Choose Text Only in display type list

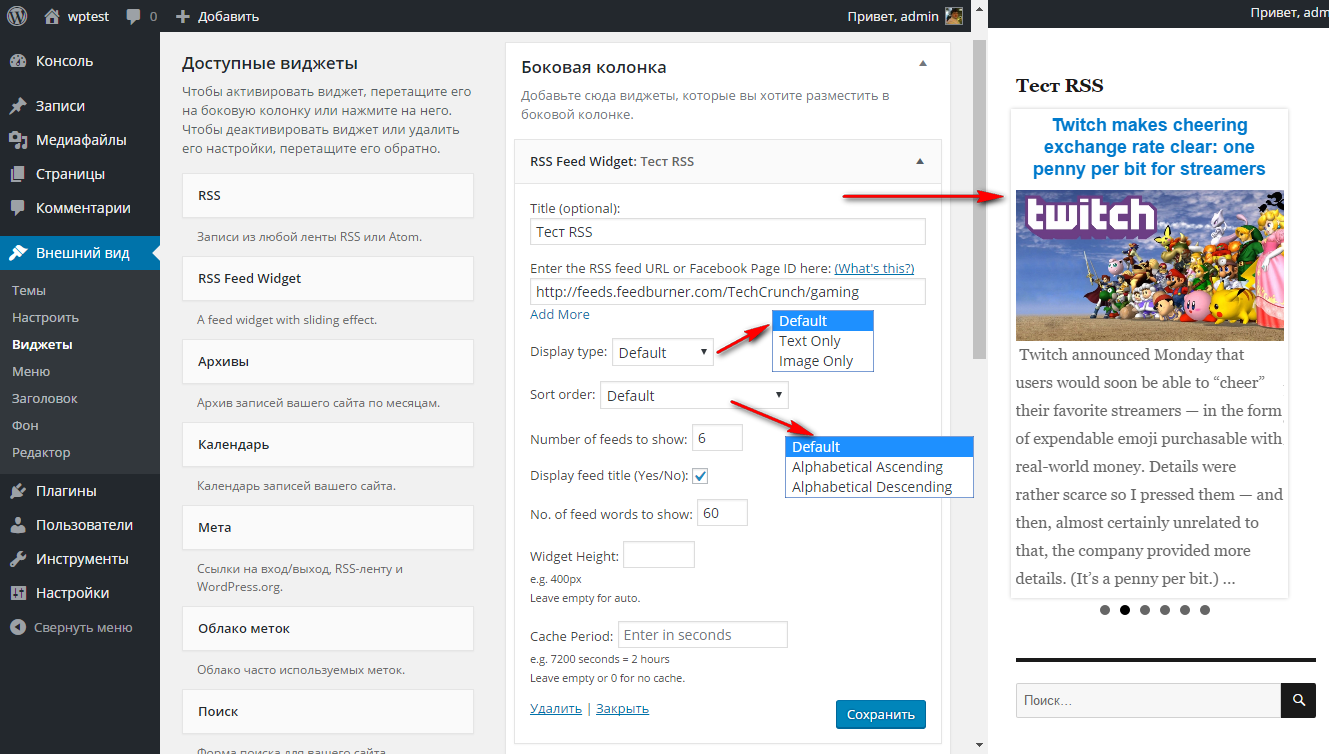click(x=823, y=341)
